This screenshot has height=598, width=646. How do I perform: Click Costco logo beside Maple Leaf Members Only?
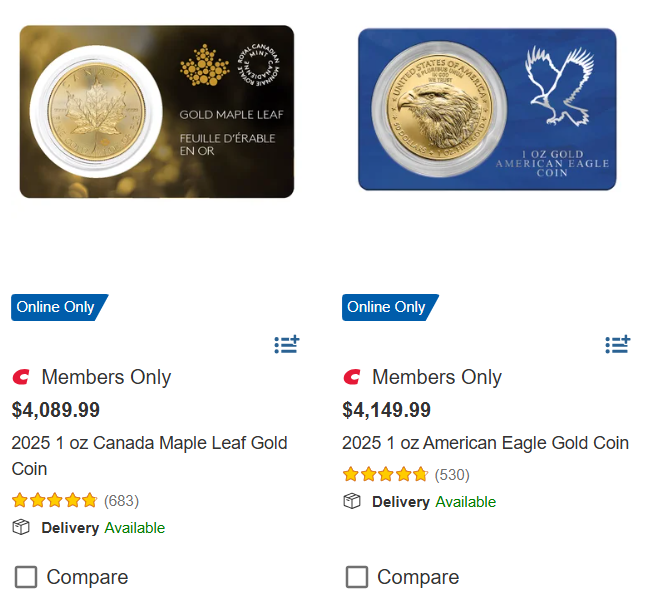pos(21,377)
